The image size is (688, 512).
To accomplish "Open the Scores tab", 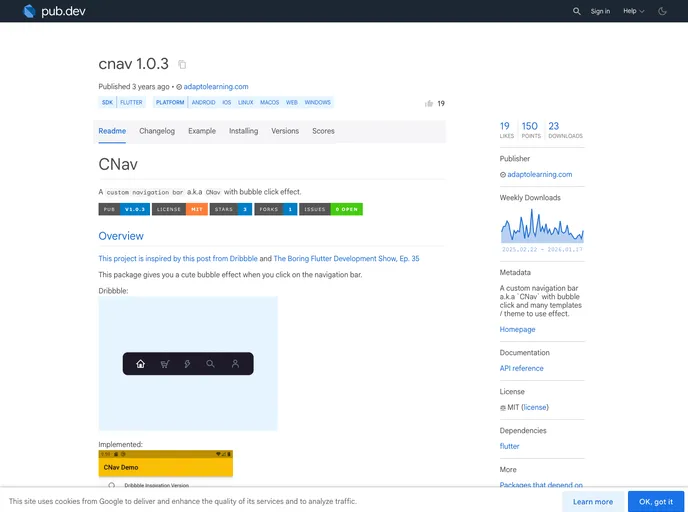I will point(323,131).
